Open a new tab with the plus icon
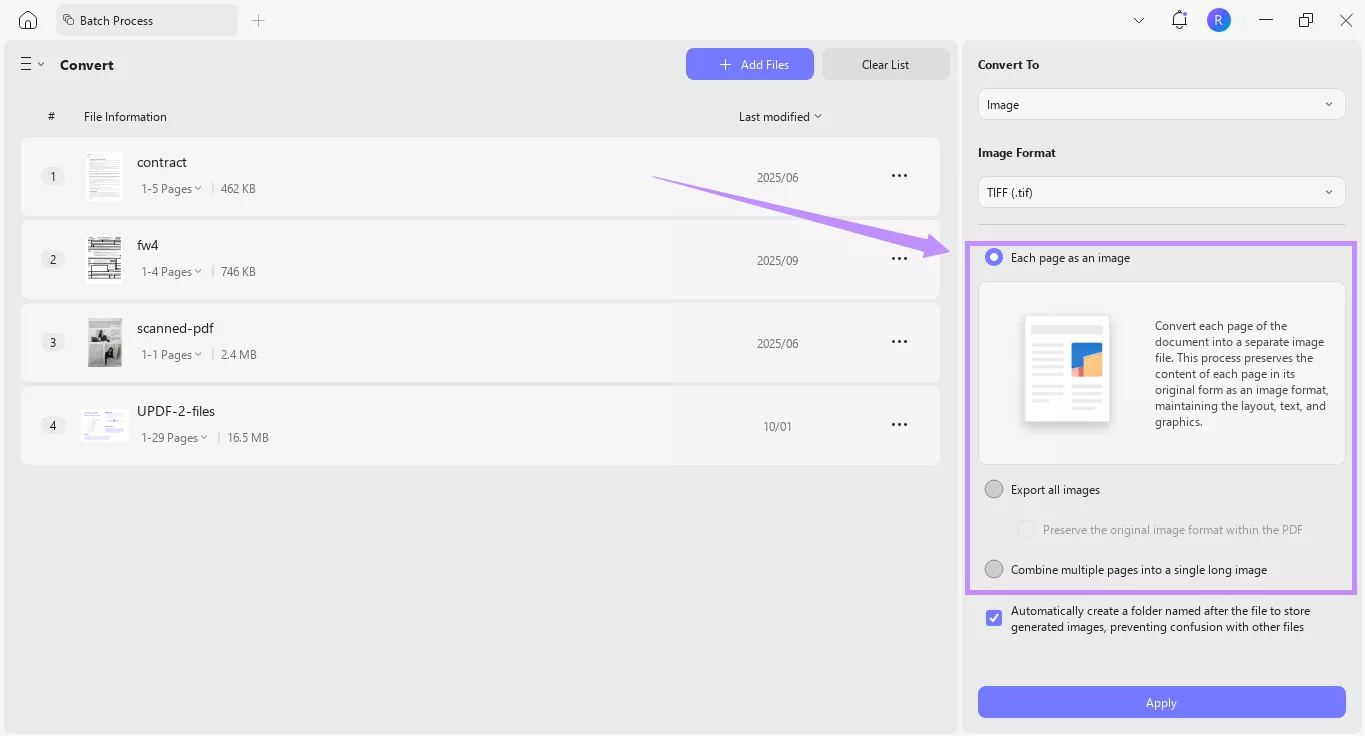The height and width of the screenshot is (736, 1365). (x=258, y=19)
